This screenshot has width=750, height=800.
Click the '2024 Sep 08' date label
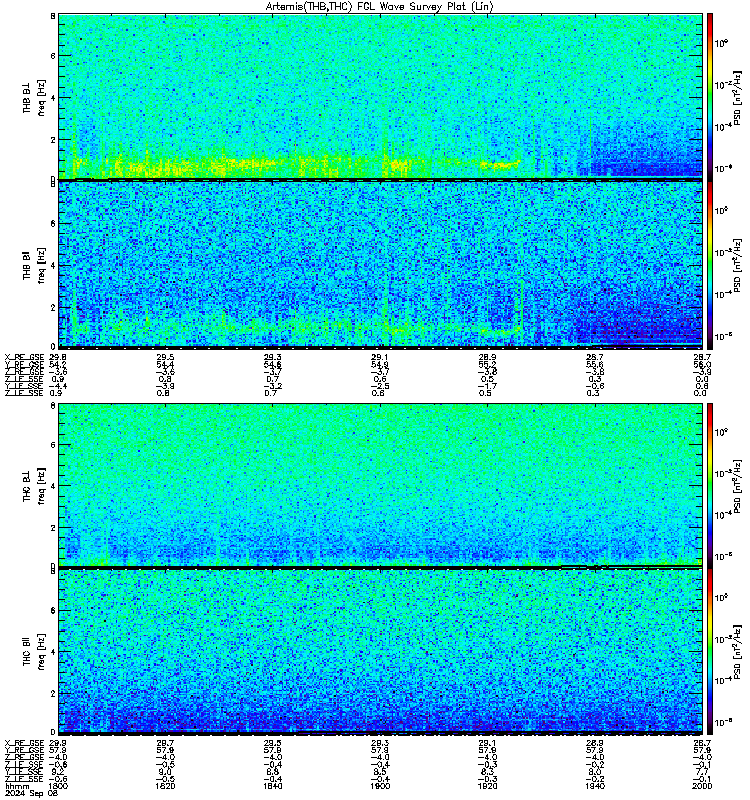tap(31, 793)
